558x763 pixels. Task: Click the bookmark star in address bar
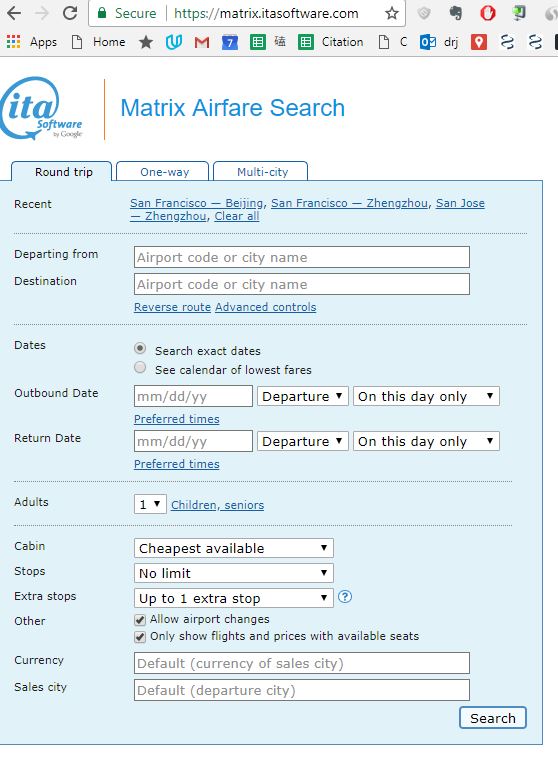pyautogui.click(x=392, y=13)
